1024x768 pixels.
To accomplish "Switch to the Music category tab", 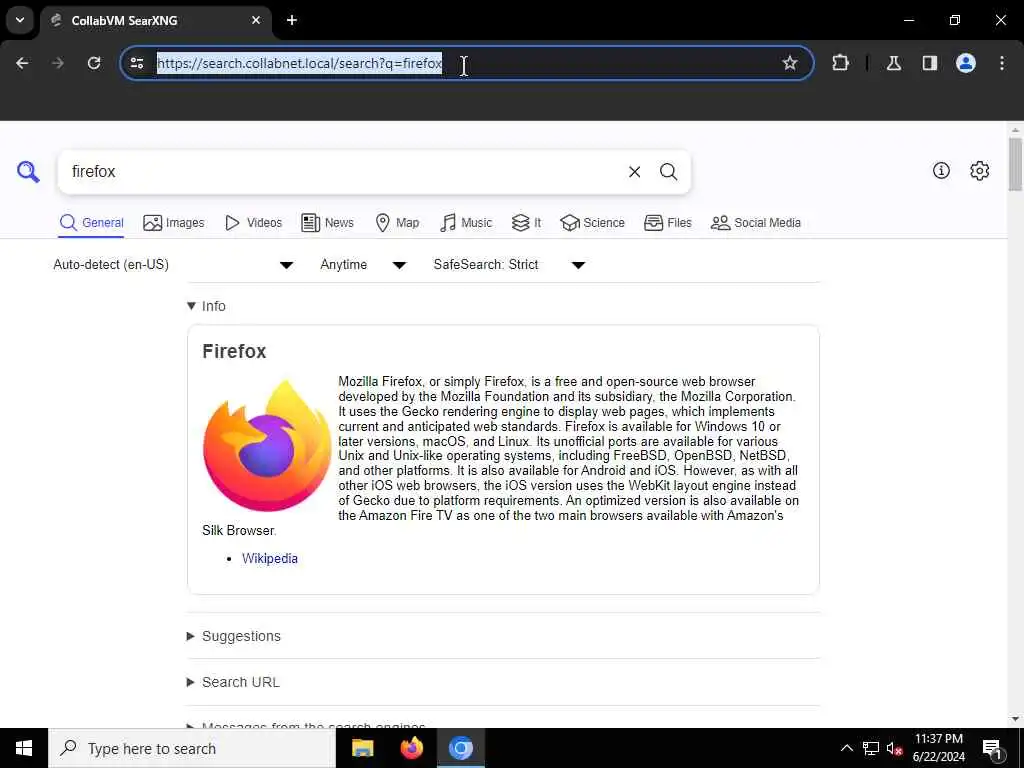I will 466,223.
